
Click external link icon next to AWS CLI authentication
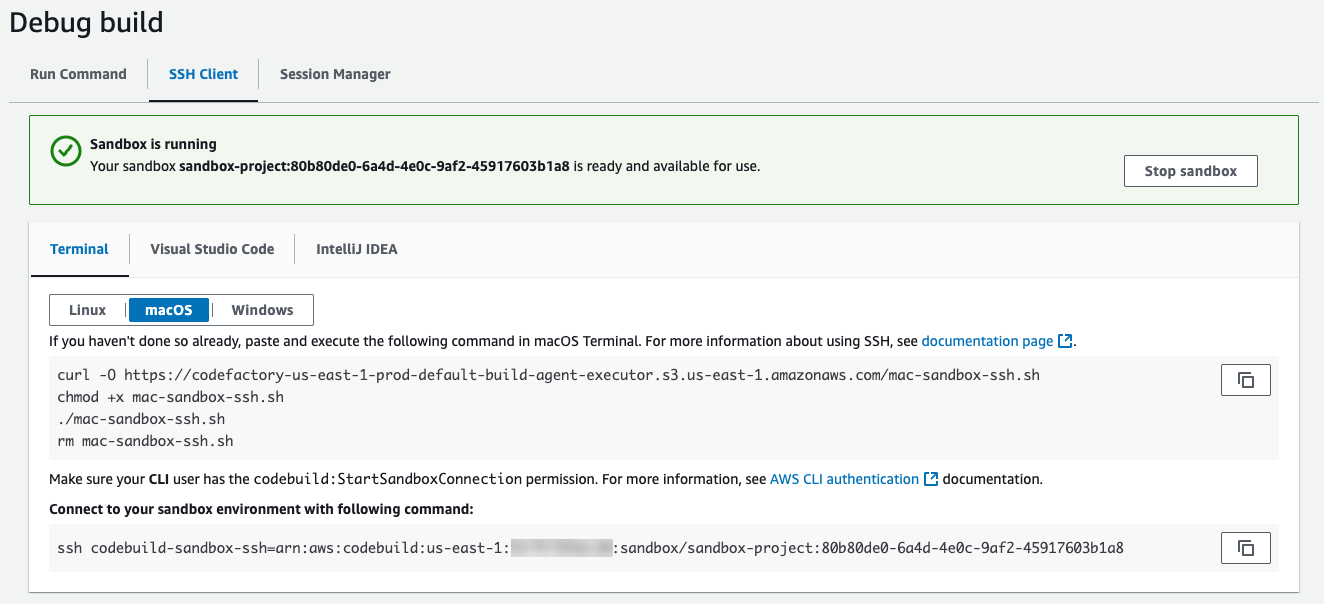point(930,479)
